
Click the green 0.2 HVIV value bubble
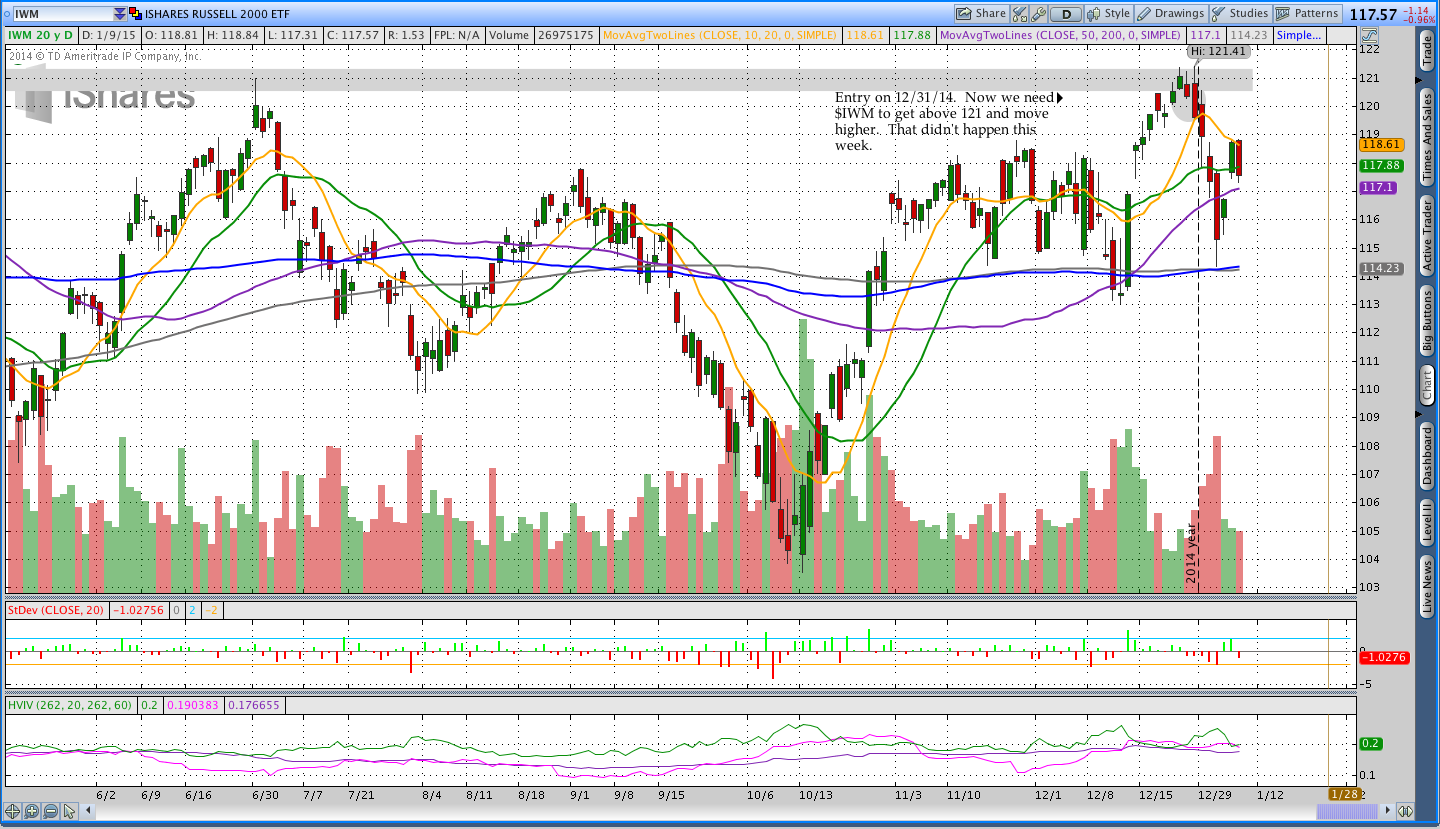[1370, 744]
